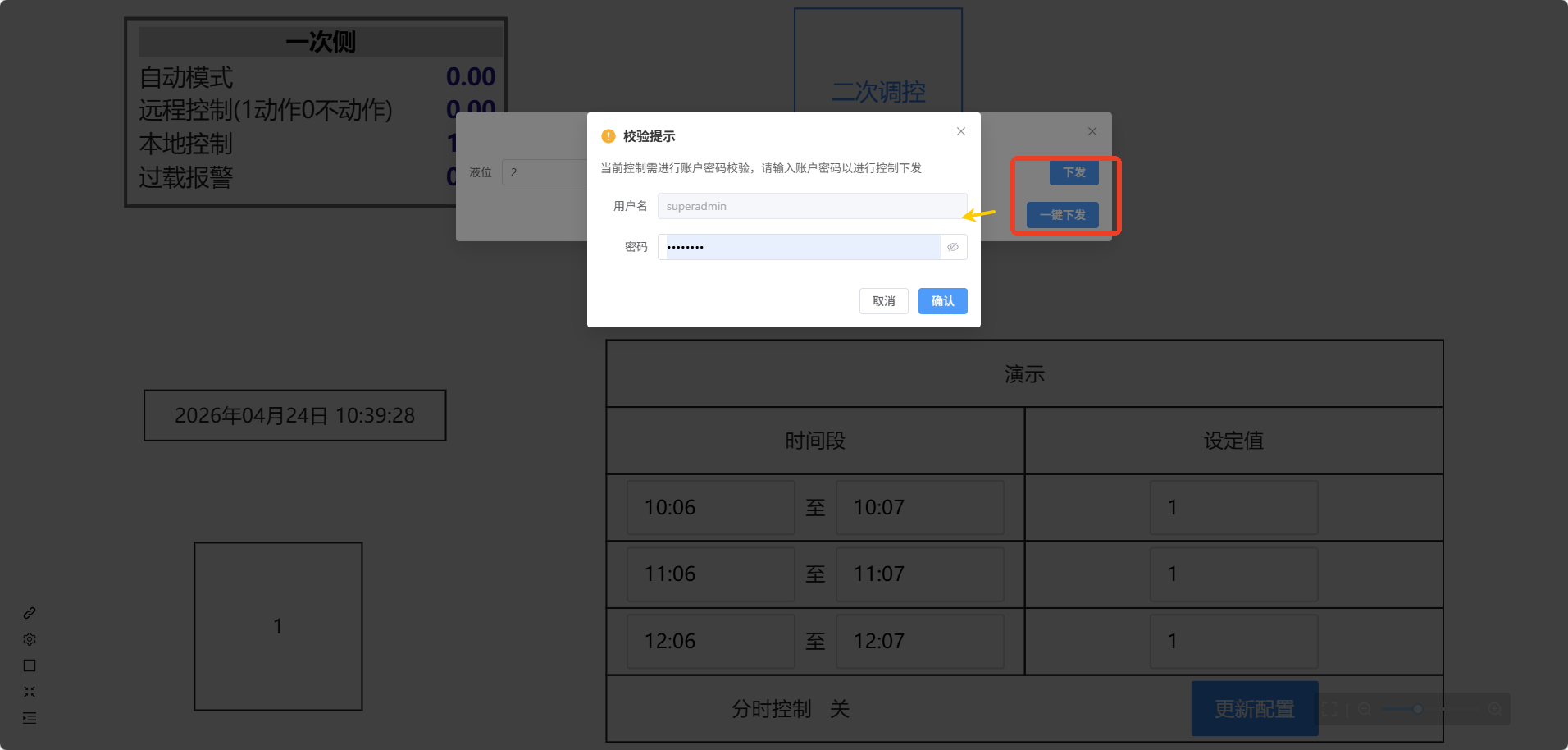The image size is (1568, 750).
Task: Click the 演示 table title
Action: point(1025,375)
